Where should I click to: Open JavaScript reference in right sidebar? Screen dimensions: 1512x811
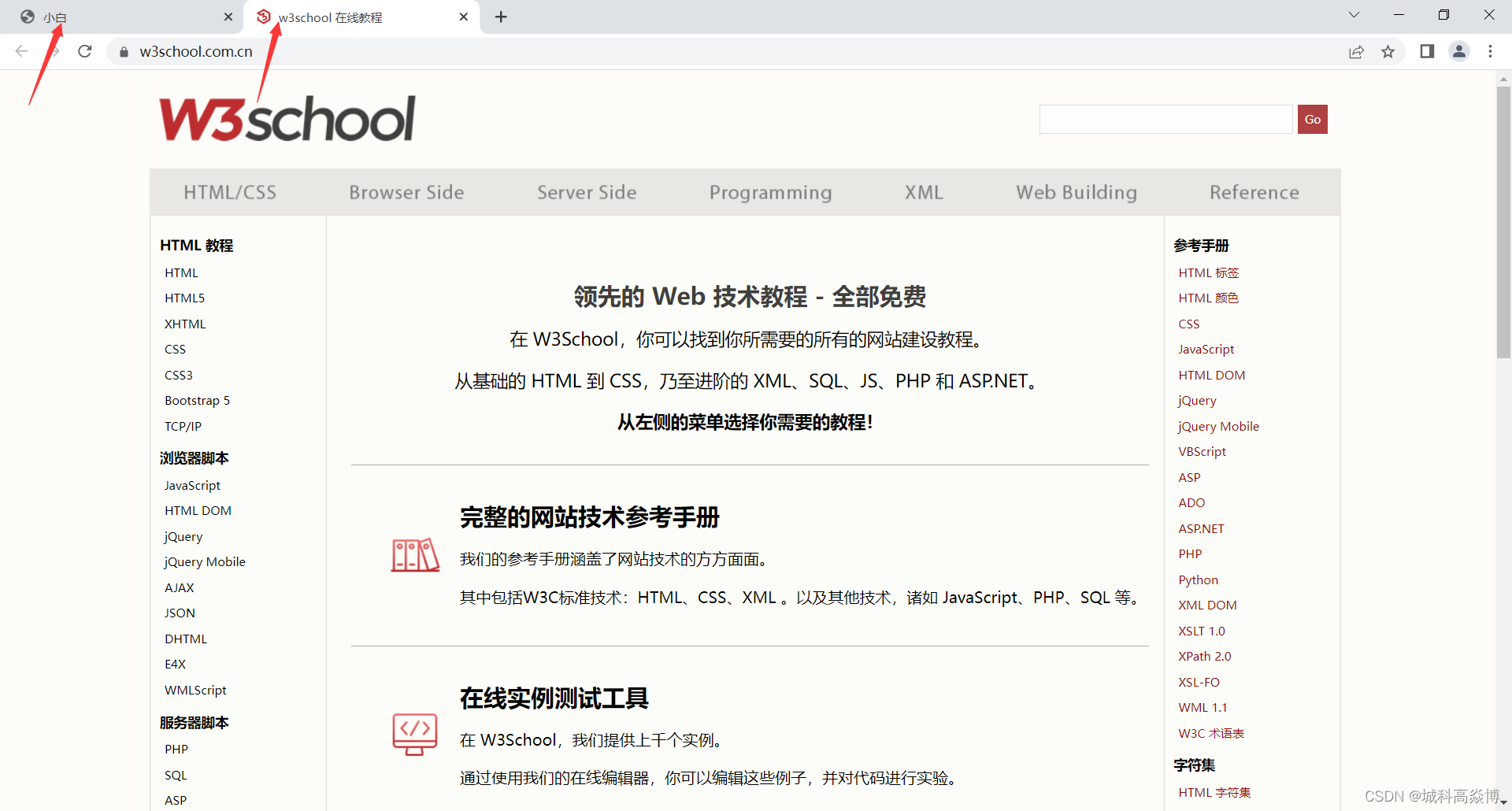click(1206, 349)
